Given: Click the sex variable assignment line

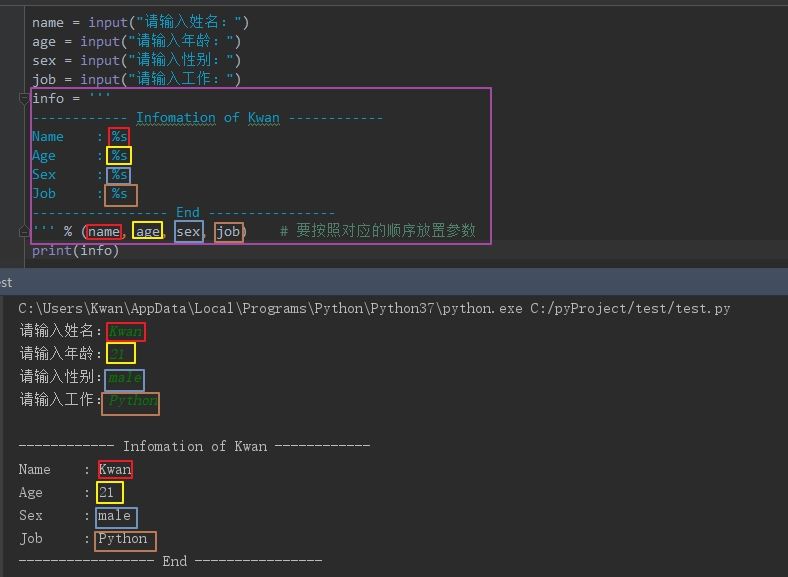Looking at the screenshot, I should point(136,60).
